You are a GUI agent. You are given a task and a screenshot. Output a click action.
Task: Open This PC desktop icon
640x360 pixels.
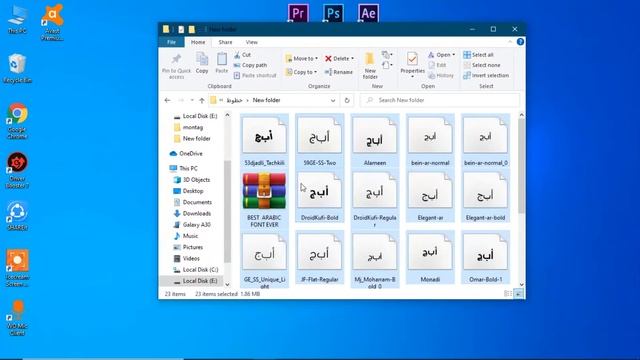pos(17,19)
